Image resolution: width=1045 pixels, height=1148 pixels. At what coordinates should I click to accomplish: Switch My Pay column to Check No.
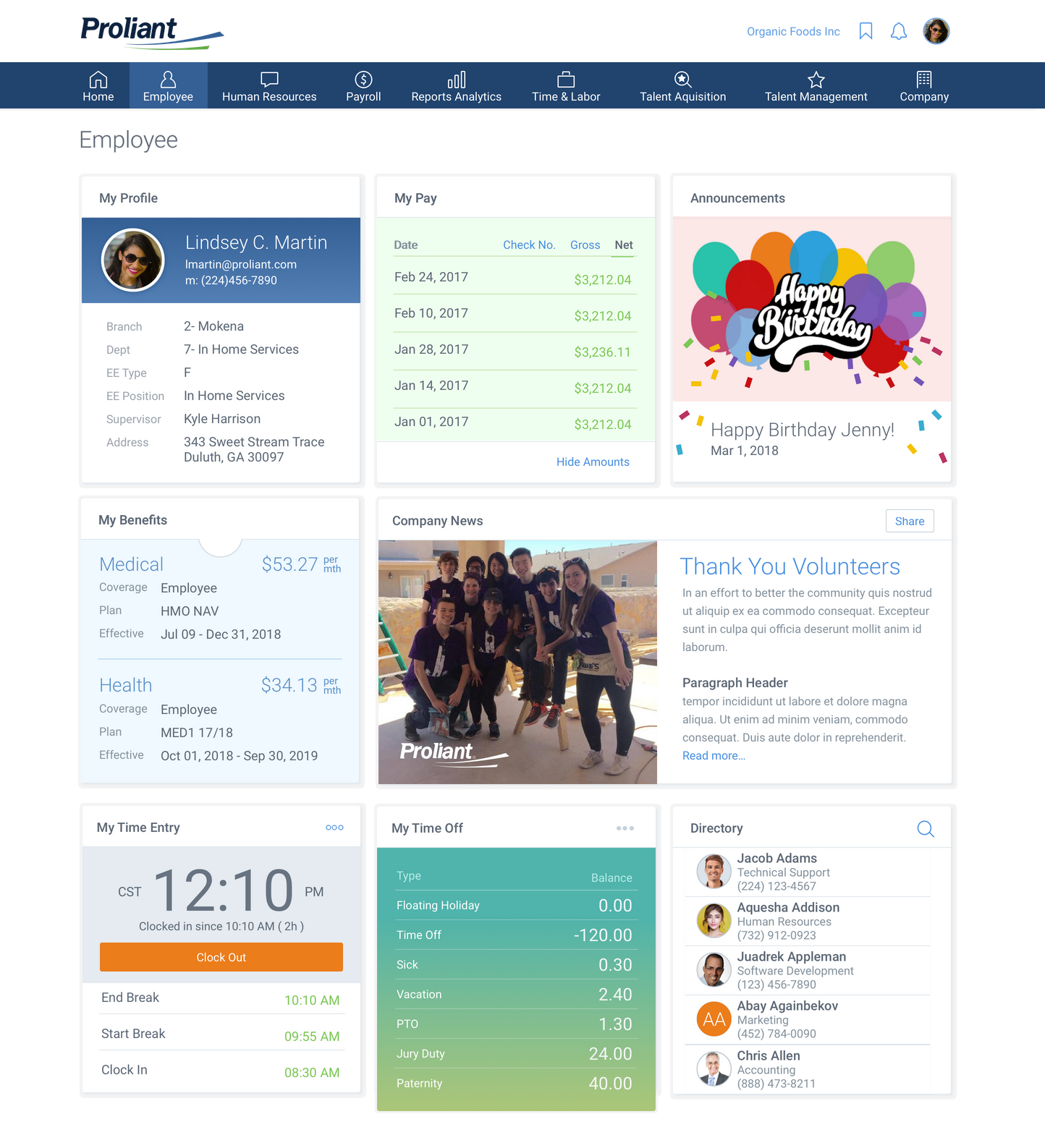click(529, 245)
